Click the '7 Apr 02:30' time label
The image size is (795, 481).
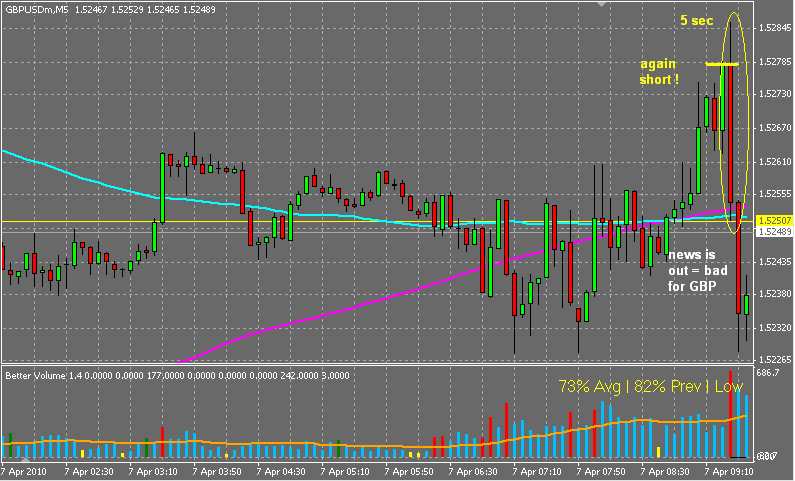[x=89, y=472]
